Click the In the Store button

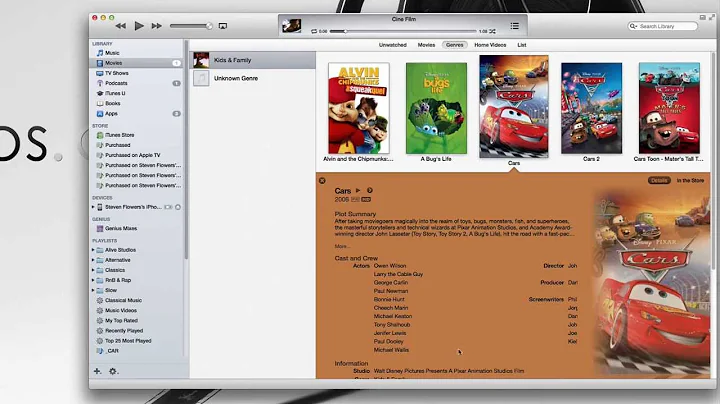pyautogui.click(x=690, y=180)
